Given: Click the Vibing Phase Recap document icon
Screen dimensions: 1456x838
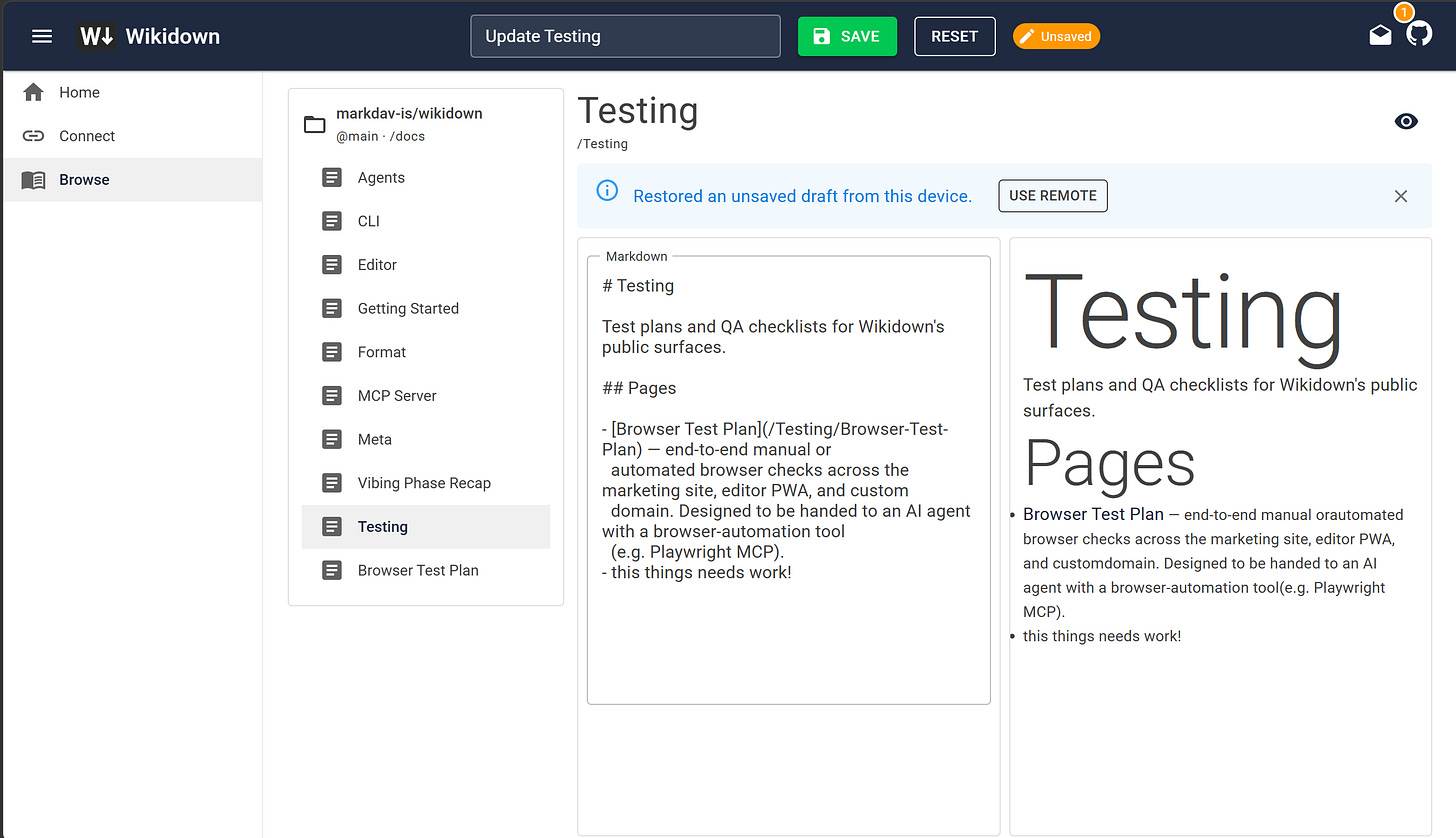Looking at the screenshot, I should point(332,483).
